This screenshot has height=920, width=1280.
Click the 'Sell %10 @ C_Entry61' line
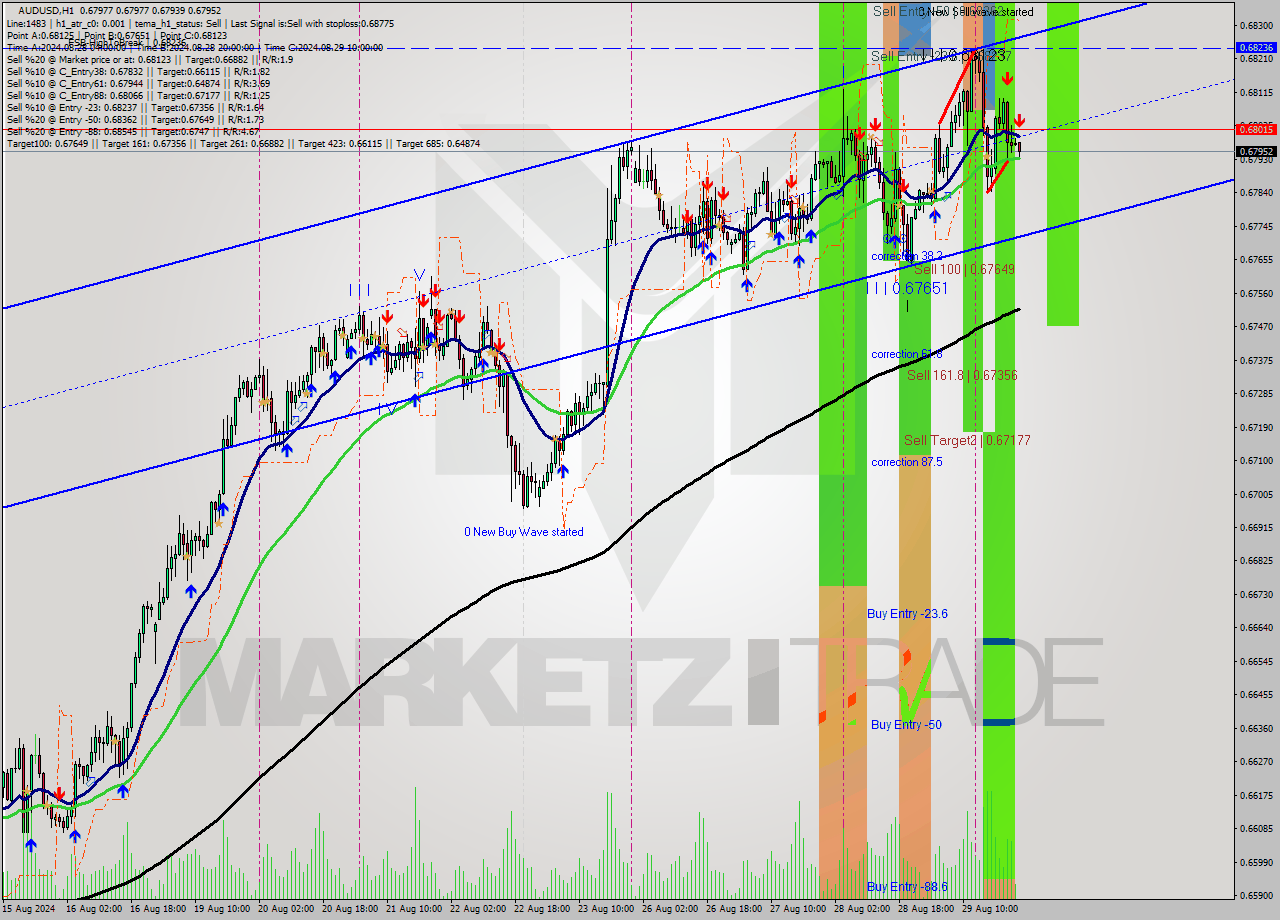(138, 83)
